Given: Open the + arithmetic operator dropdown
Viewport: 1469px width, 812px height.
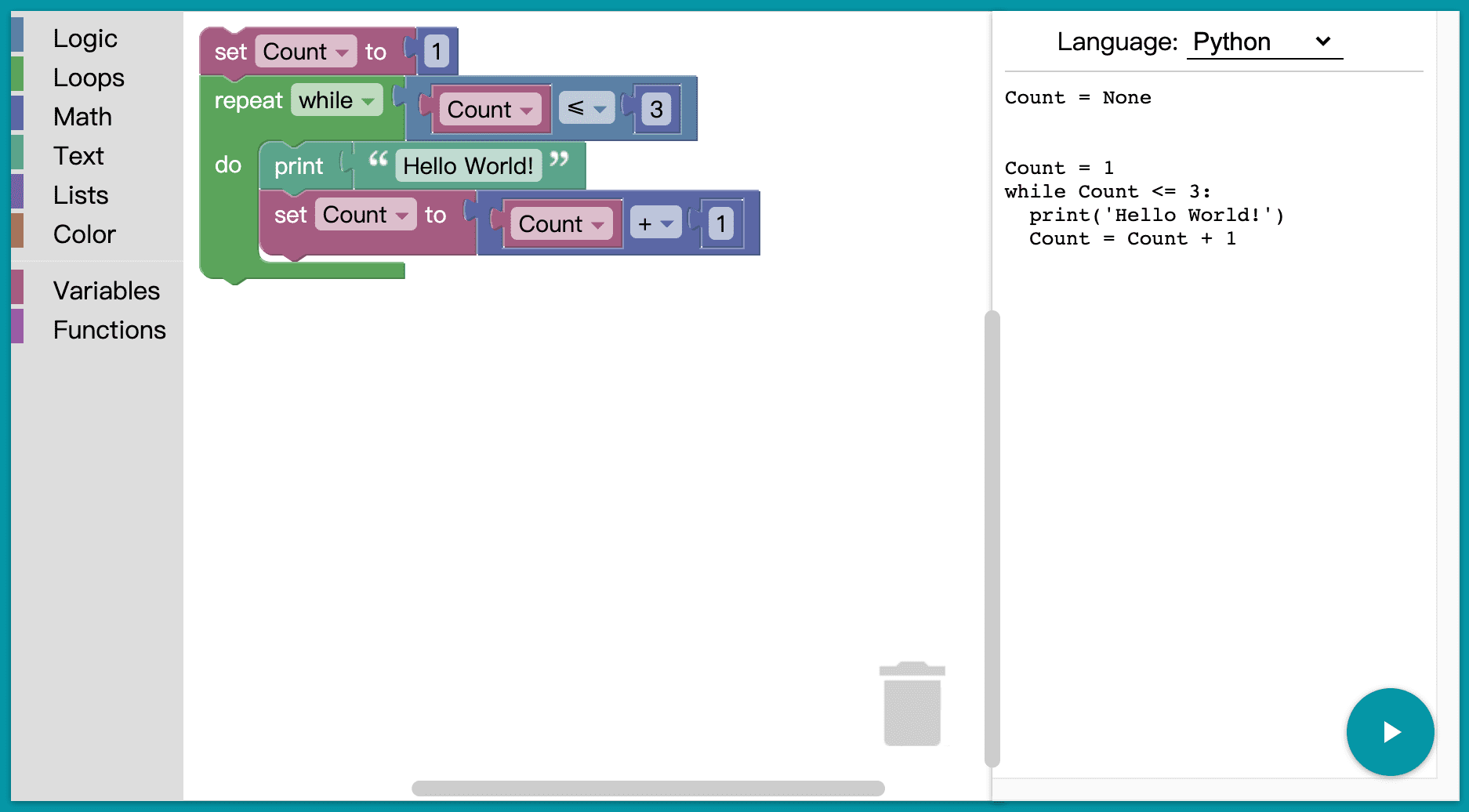Looking at the screenshot, I should click(655, 223).
